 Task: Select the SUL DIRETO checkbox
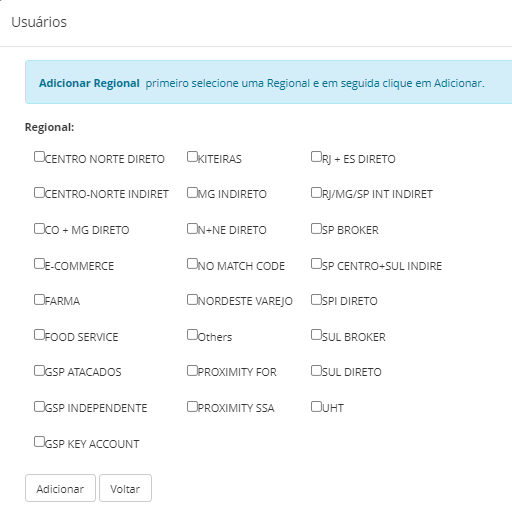(316, 371)
